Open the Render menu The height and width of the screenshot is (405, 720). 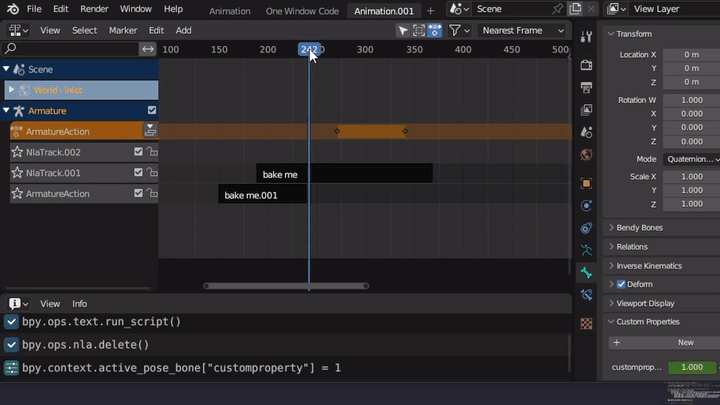pos(94,9)
